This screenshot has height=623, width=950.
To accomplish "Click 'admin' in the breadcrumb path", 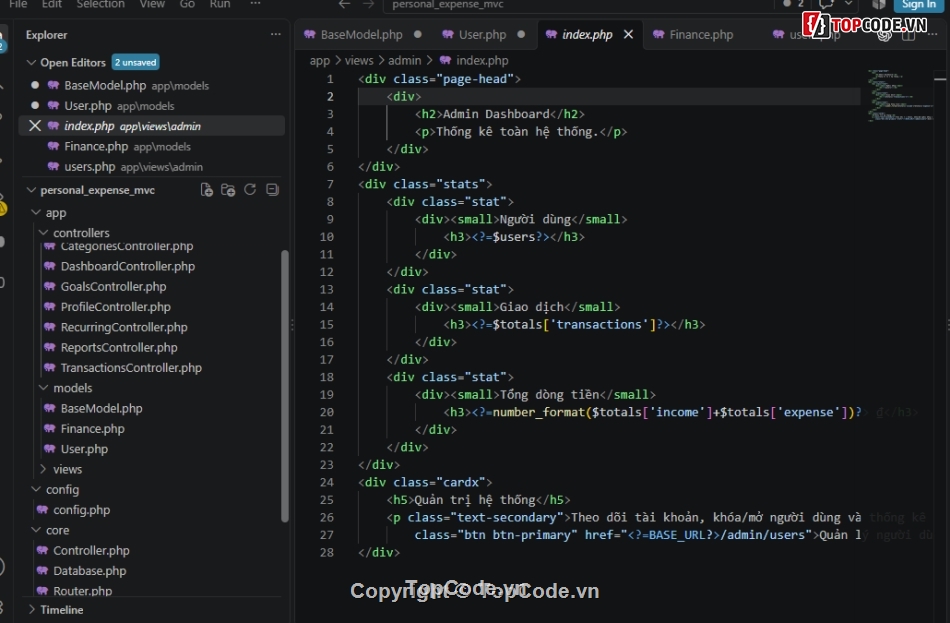I will point(404,61).
